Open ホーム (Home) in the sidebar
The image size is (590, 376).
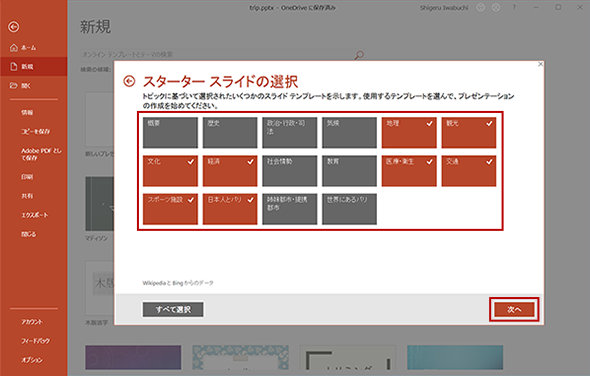(x=34, y=47)
